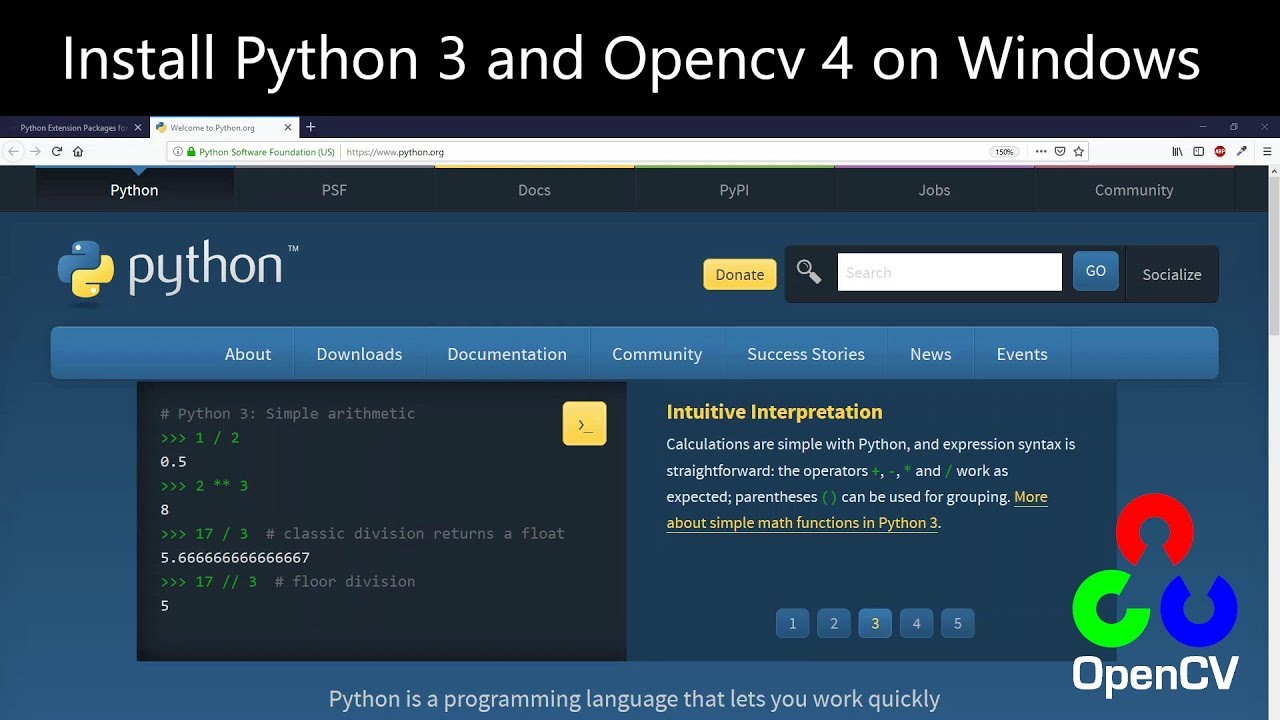1280x720 pixels.
Task: Go back using browser back arrow
Action: point(13,151)
